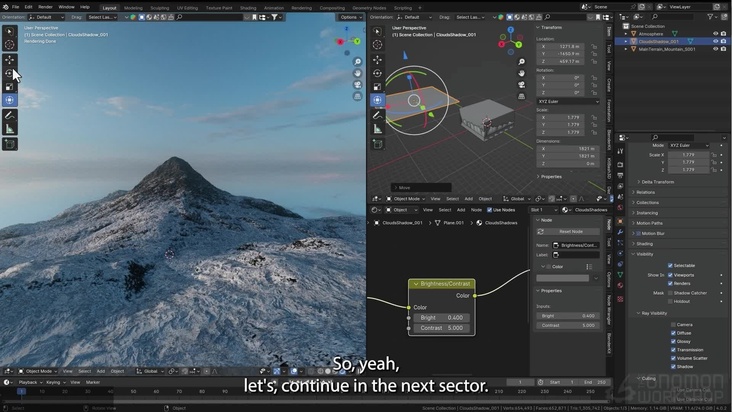This screenshot has height=412, width=732.
Task: Click the timeline End frame field
Action: coord(594,382)
